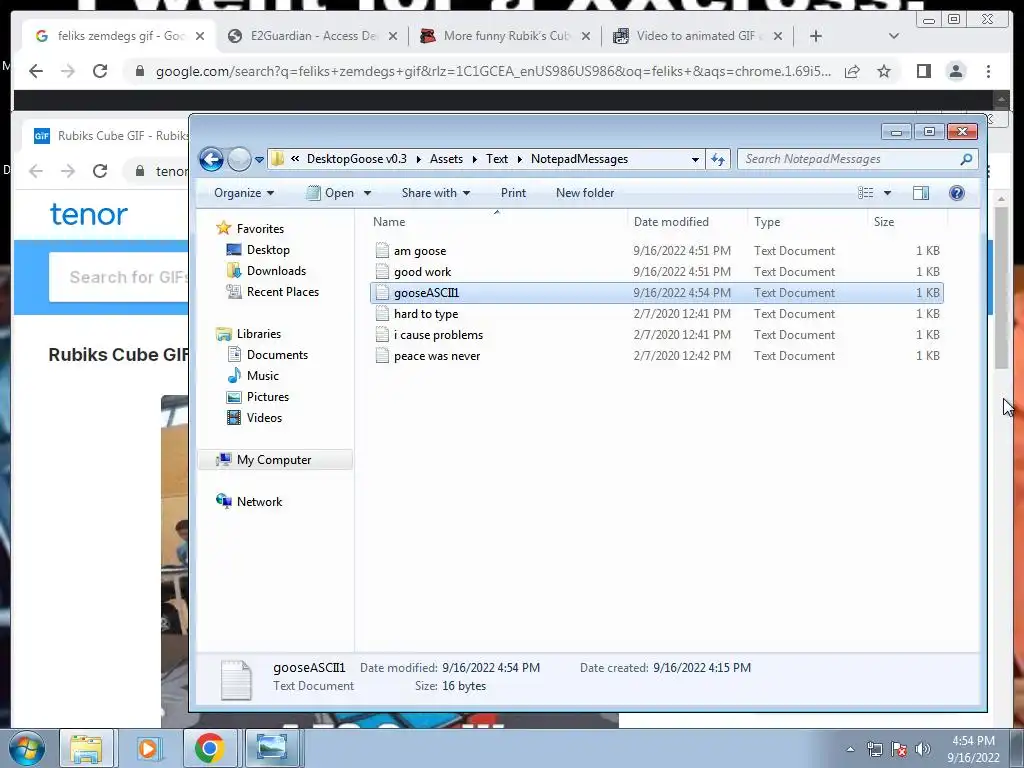Switch to E2Guardian Access Denied tab

point(313,36)
